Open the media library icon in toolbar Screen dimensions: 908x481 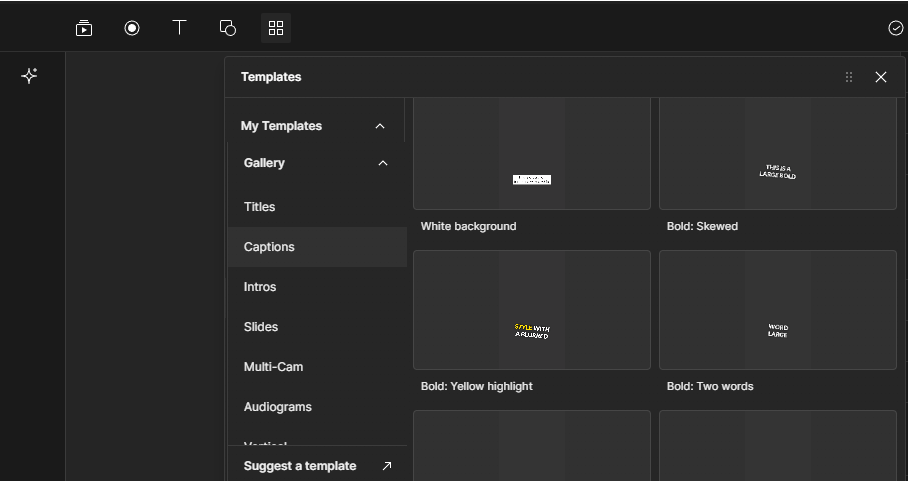(x=84, y=28)
